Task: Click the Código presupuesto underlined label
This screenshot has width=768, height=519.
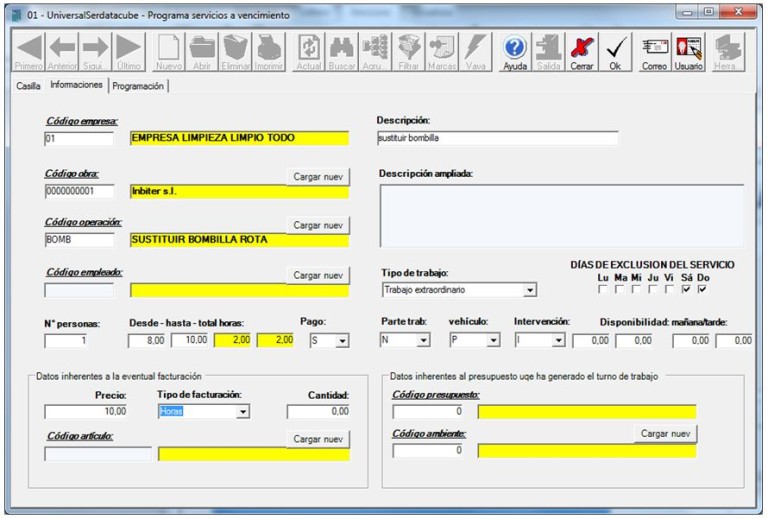Action: click(436, 395)
